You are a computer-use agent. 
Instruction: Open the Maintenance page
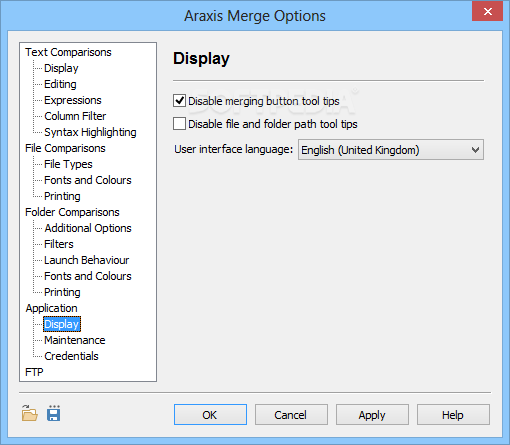click(75, 340)
